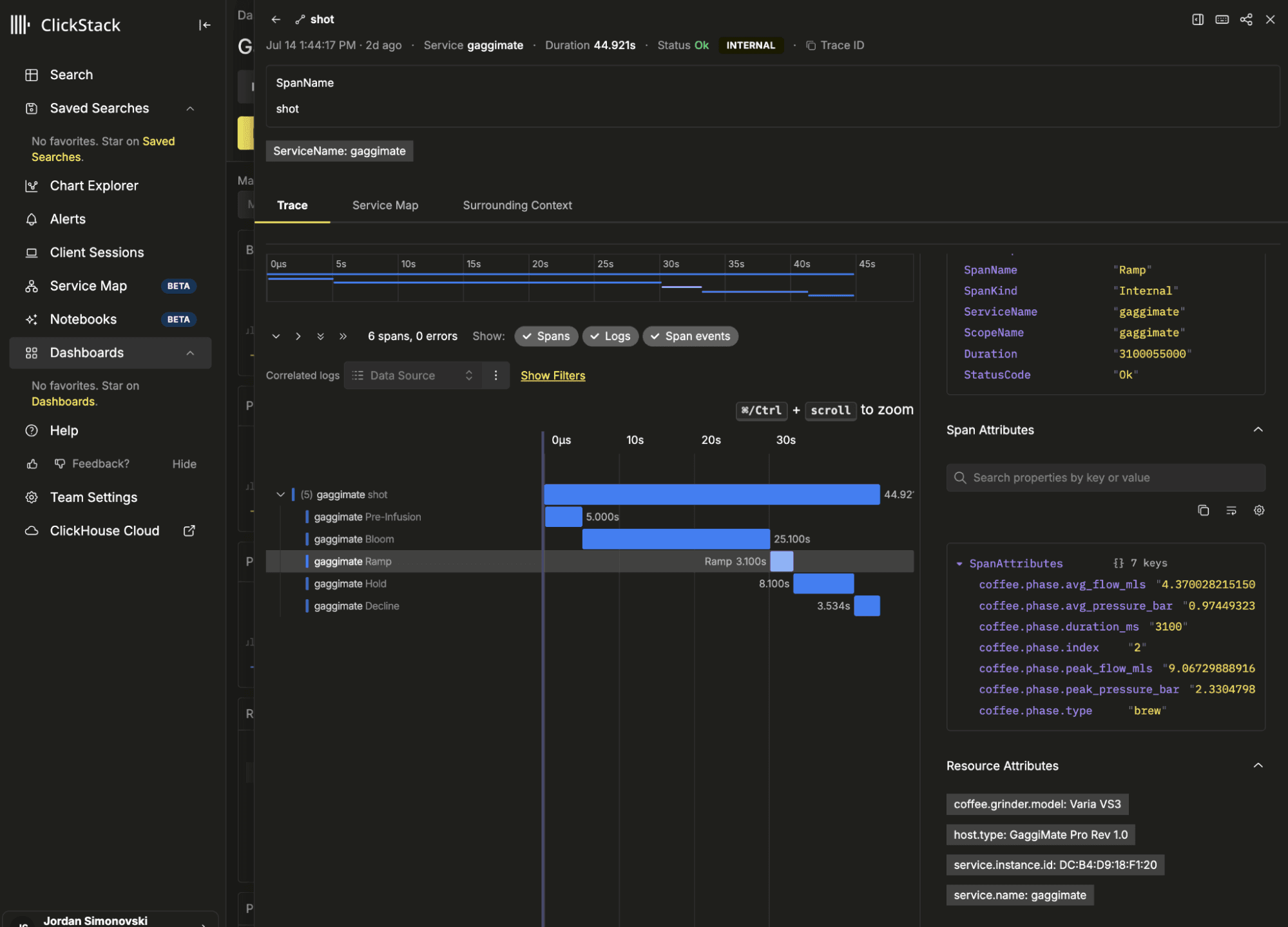Open correlated logs more options menu
This screenshot has width=1288, height=927.
(x=495, y=376)
